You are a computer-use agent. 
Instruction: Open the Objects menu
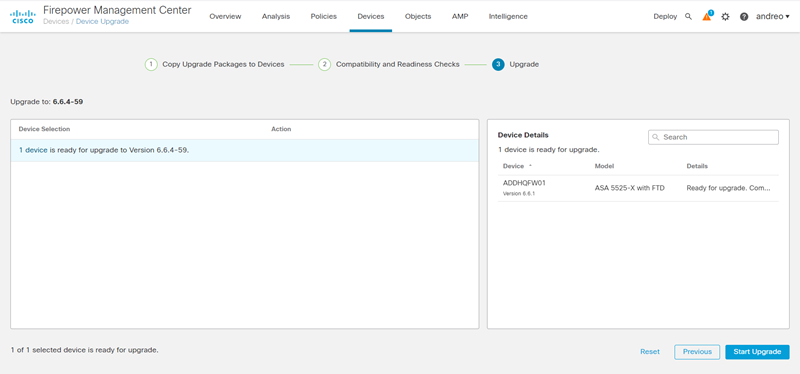(x=418, y=16)
